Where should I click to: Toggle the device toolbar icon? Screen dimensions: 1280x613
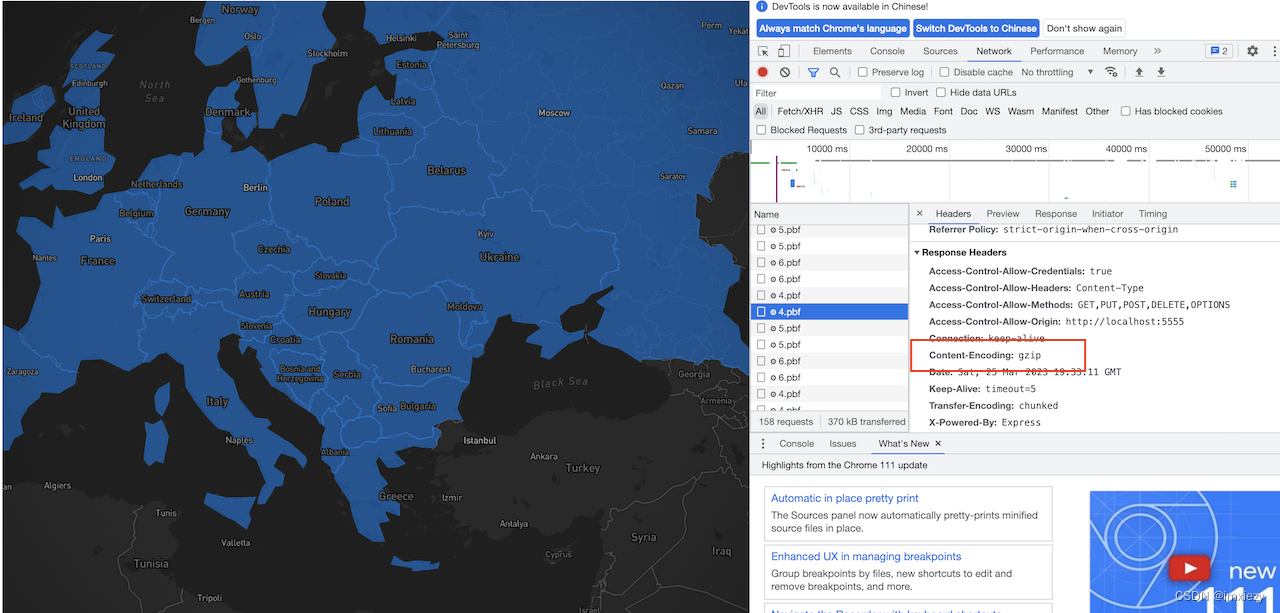pyautogui.click(x=784, y=51)
